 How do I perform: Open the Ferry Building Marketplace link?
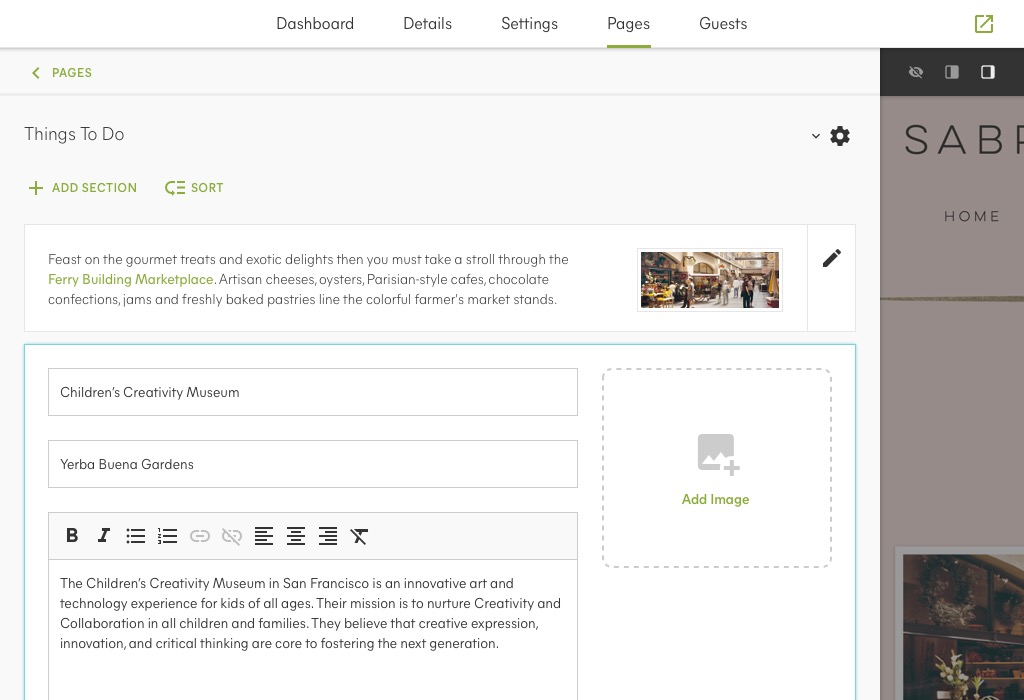131,279
